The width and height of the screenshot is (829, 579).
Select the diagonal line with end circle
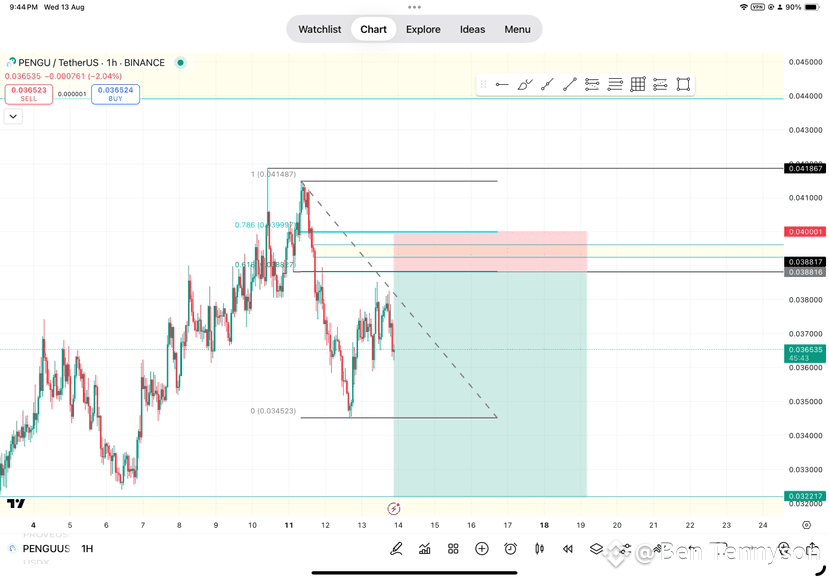569,85
